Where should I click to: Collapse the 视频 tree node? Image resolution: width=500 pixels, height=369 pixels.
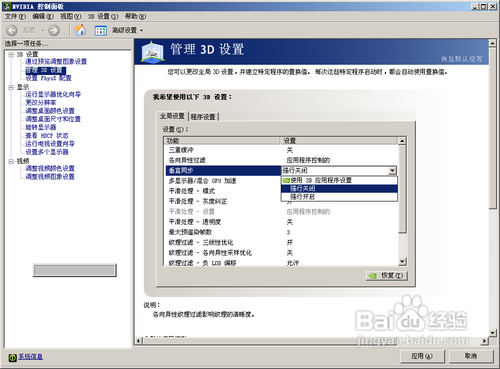click(11, 161)
